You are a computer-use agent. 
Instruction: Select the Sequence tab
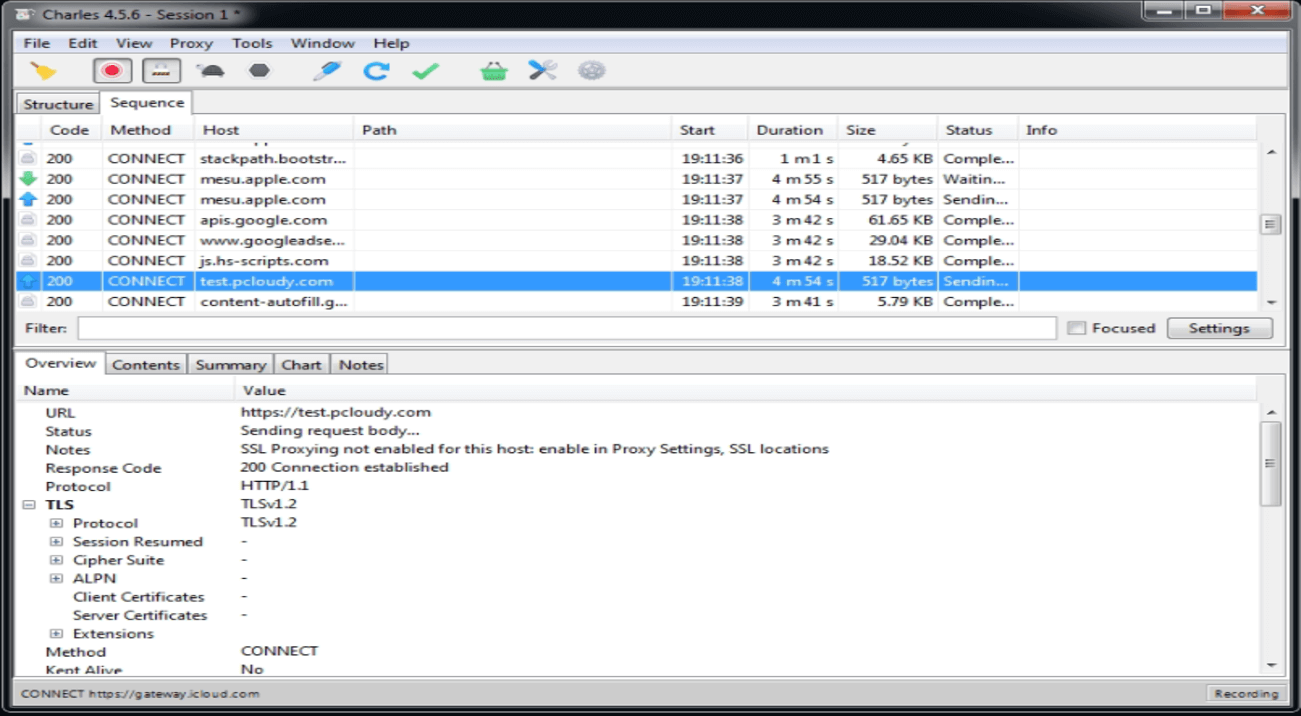[147, 102]
